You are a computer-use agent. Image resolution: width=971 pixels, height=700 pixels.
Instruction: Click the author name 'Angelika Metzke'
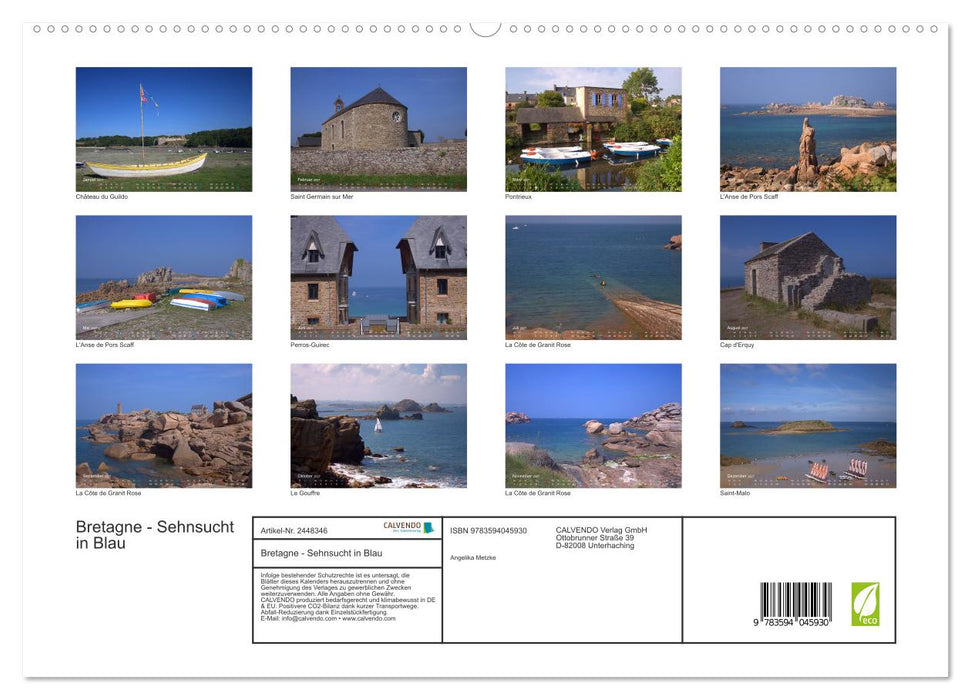coord(473,558)
